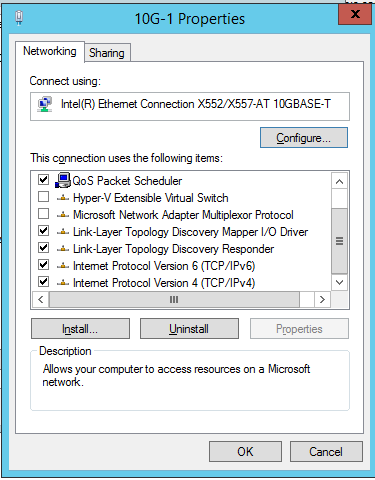Click the Mapper I/O Driver row icon

[x=63, y=232]
